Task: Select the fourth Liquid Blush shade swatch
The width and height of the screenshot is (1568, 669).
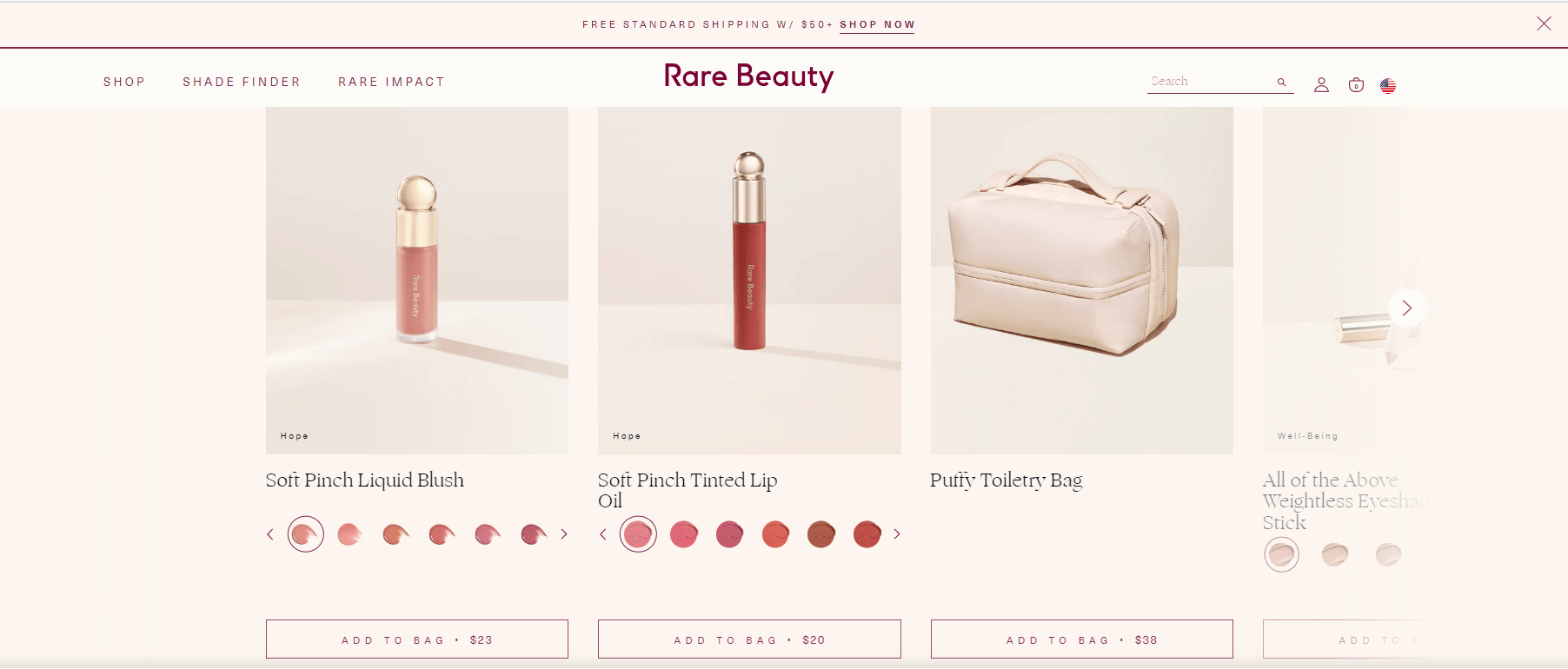Action: pyautogui.click(x=442, y=534)
